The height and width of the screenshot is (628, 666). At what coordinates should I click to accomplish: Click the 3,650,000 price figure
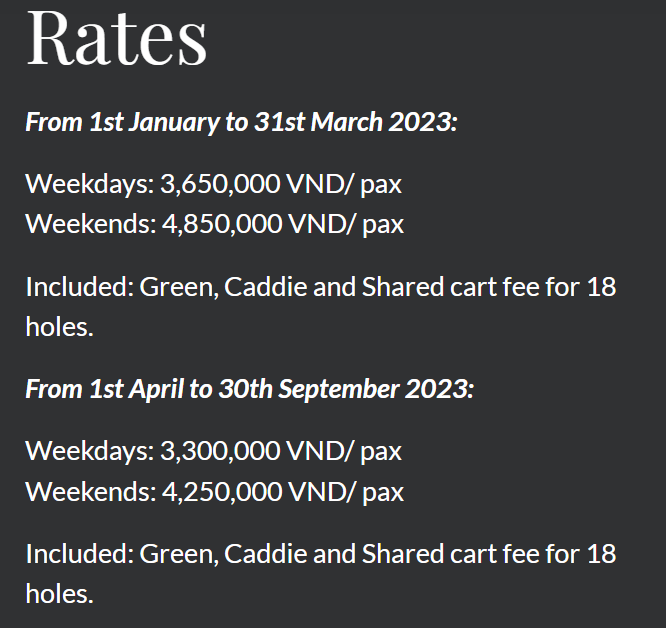coord(220,184)
